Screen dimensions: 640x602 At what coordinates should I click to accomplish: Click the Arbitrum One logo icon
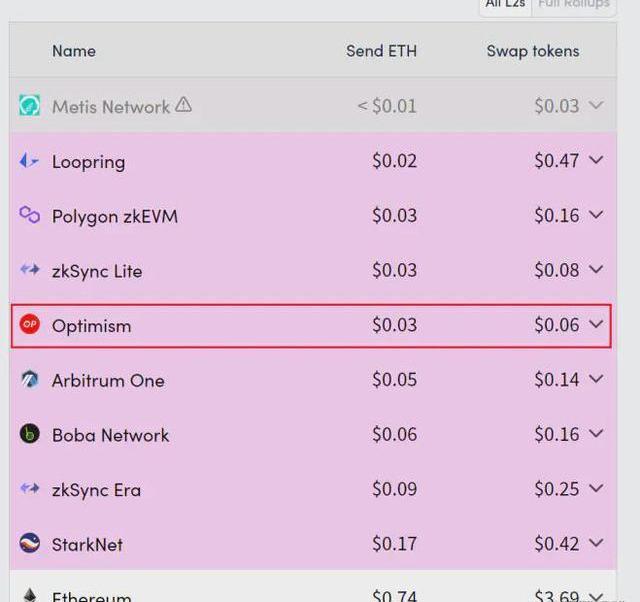[29, 379]
